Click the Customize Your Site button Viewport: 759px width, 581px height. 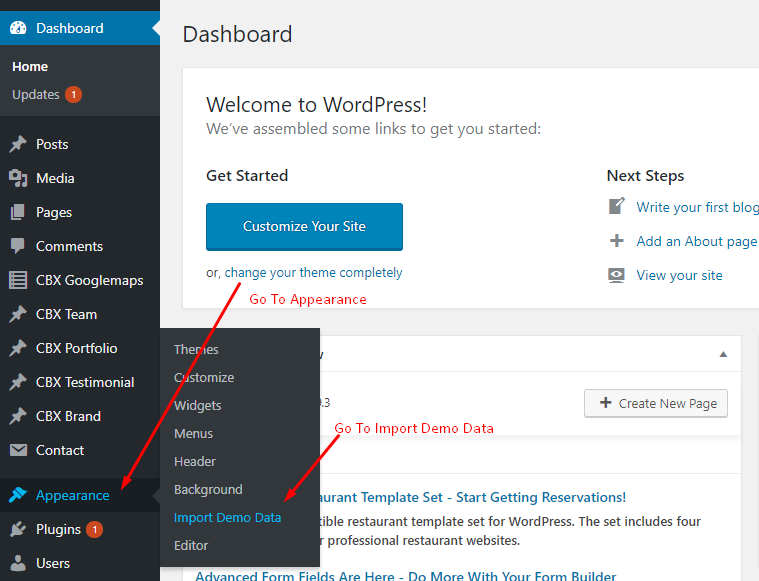coord(304,227)
